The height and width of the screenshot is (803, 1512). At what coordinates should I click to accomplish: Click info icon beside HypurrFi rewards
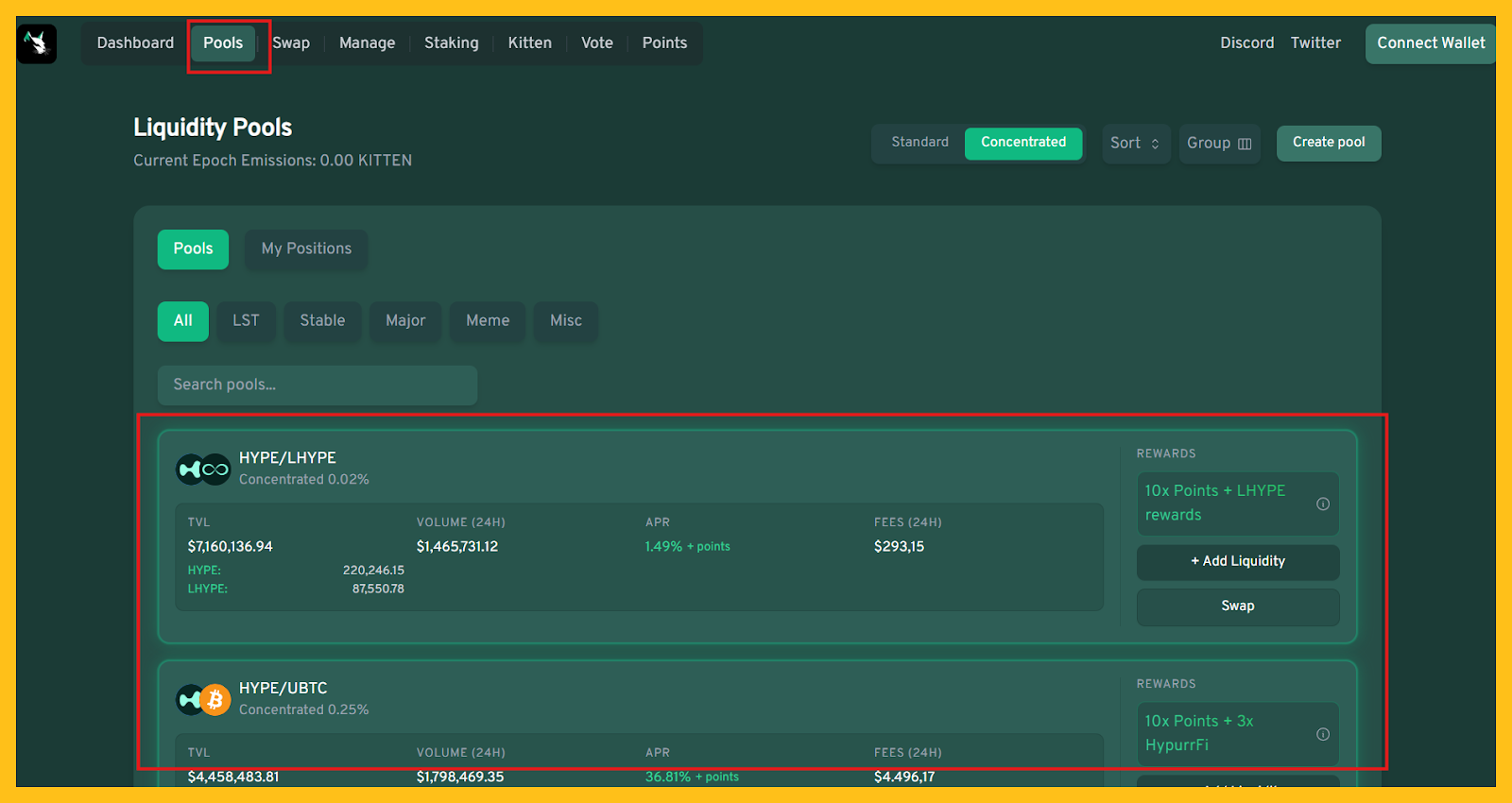click(1322, 734)
